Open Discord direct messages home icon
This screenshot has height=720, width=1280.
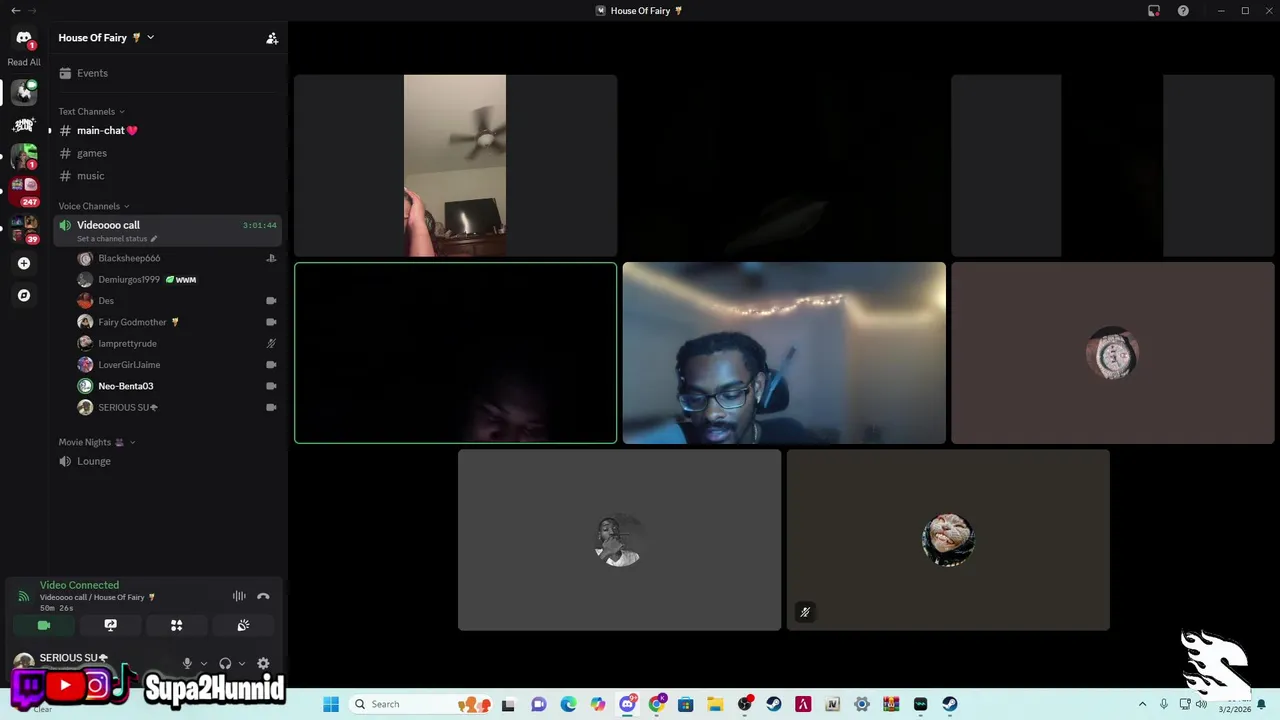[x=24, y=37]
